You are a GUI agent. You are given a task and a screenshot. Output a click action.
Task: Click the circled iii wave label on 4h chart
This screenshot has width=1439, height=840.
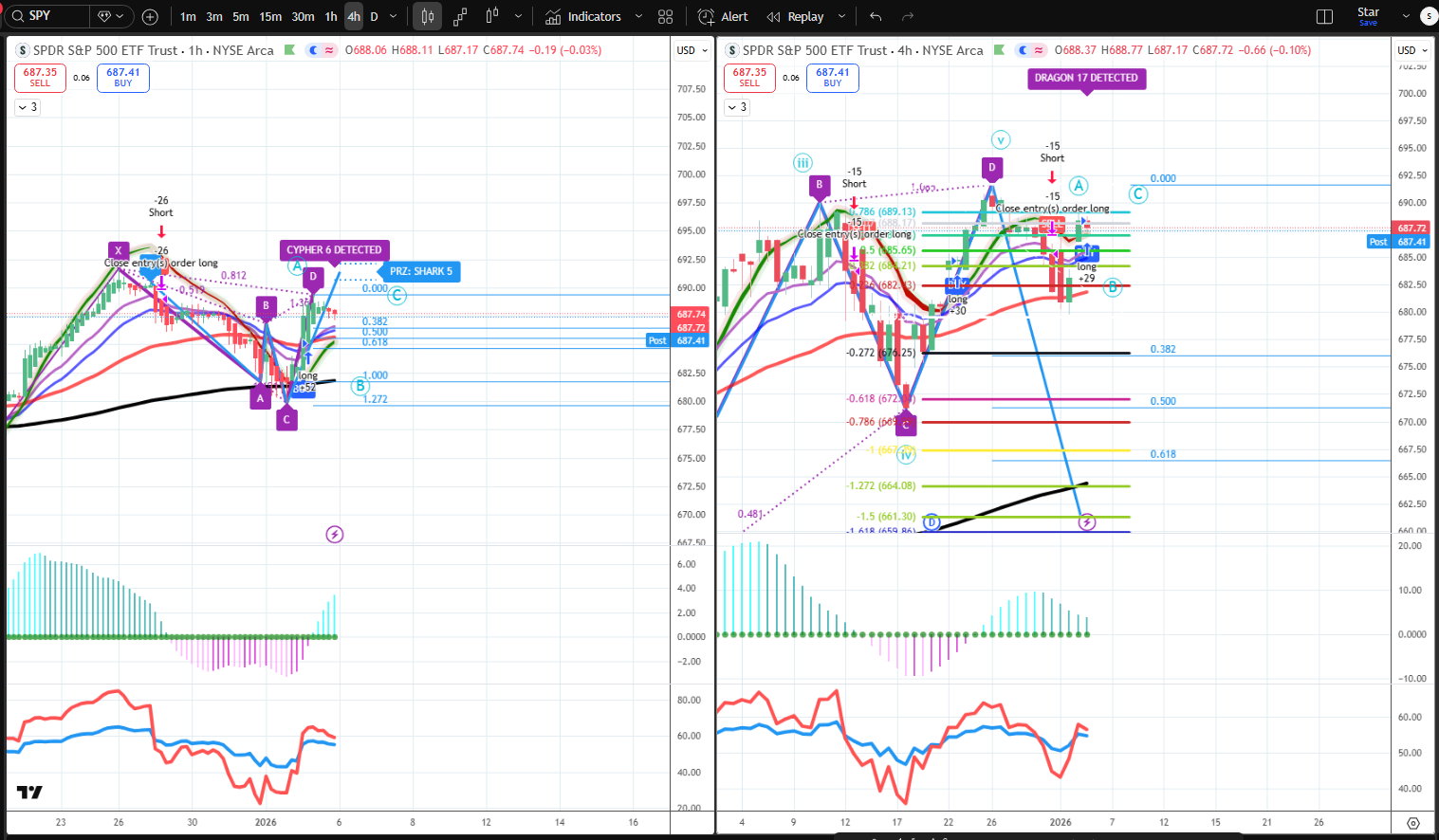tap(803, 163)
